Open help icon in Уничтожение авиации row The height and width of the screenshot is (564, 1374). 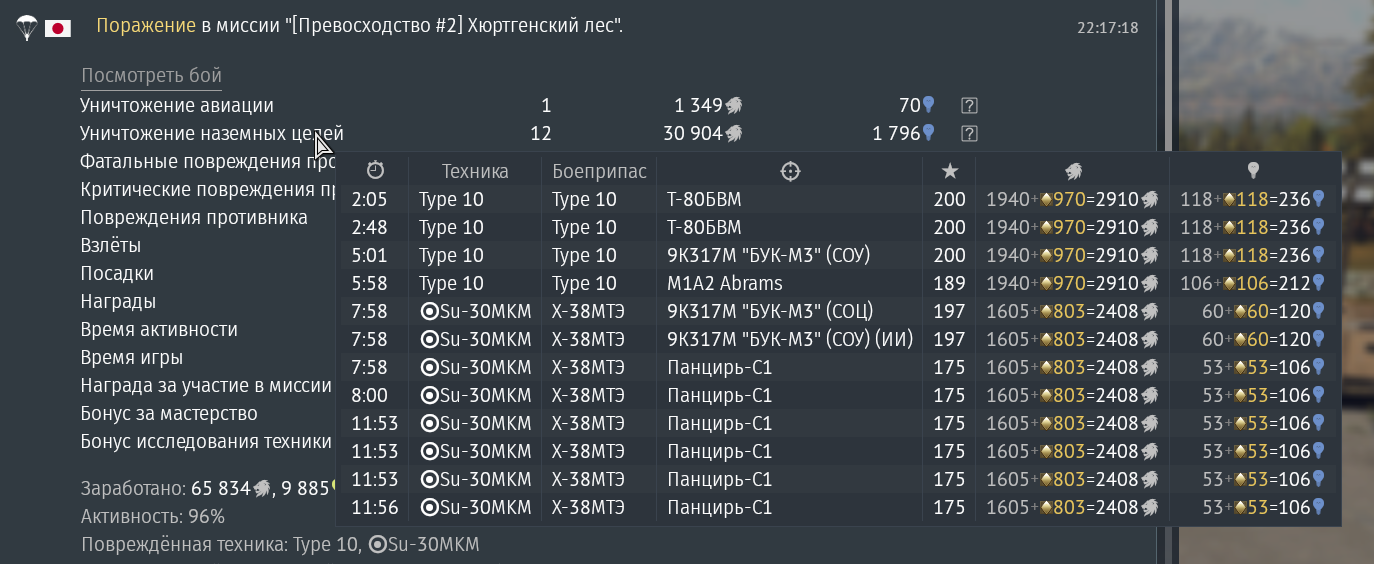pyautogui.click(x=968, y=105)
